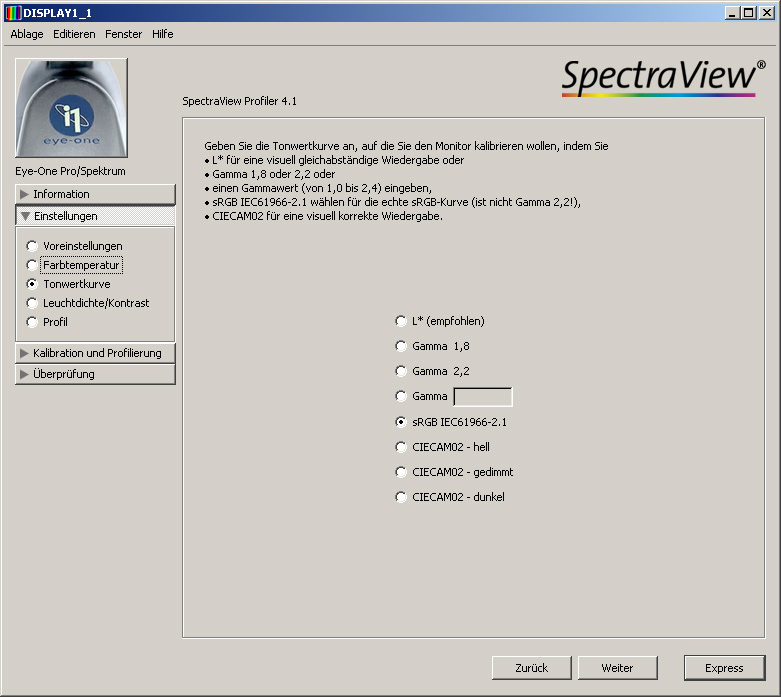The width and height of the screenshot is (781, 697).
Task: Click the custom Gamma value field
Action: point(483,397)
